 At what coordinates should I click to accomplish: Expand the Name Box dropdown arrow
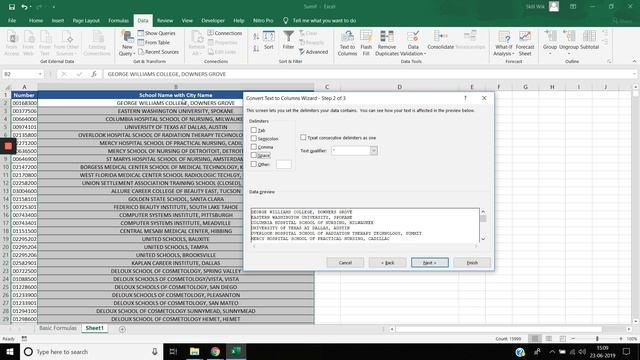coord(40,74)
